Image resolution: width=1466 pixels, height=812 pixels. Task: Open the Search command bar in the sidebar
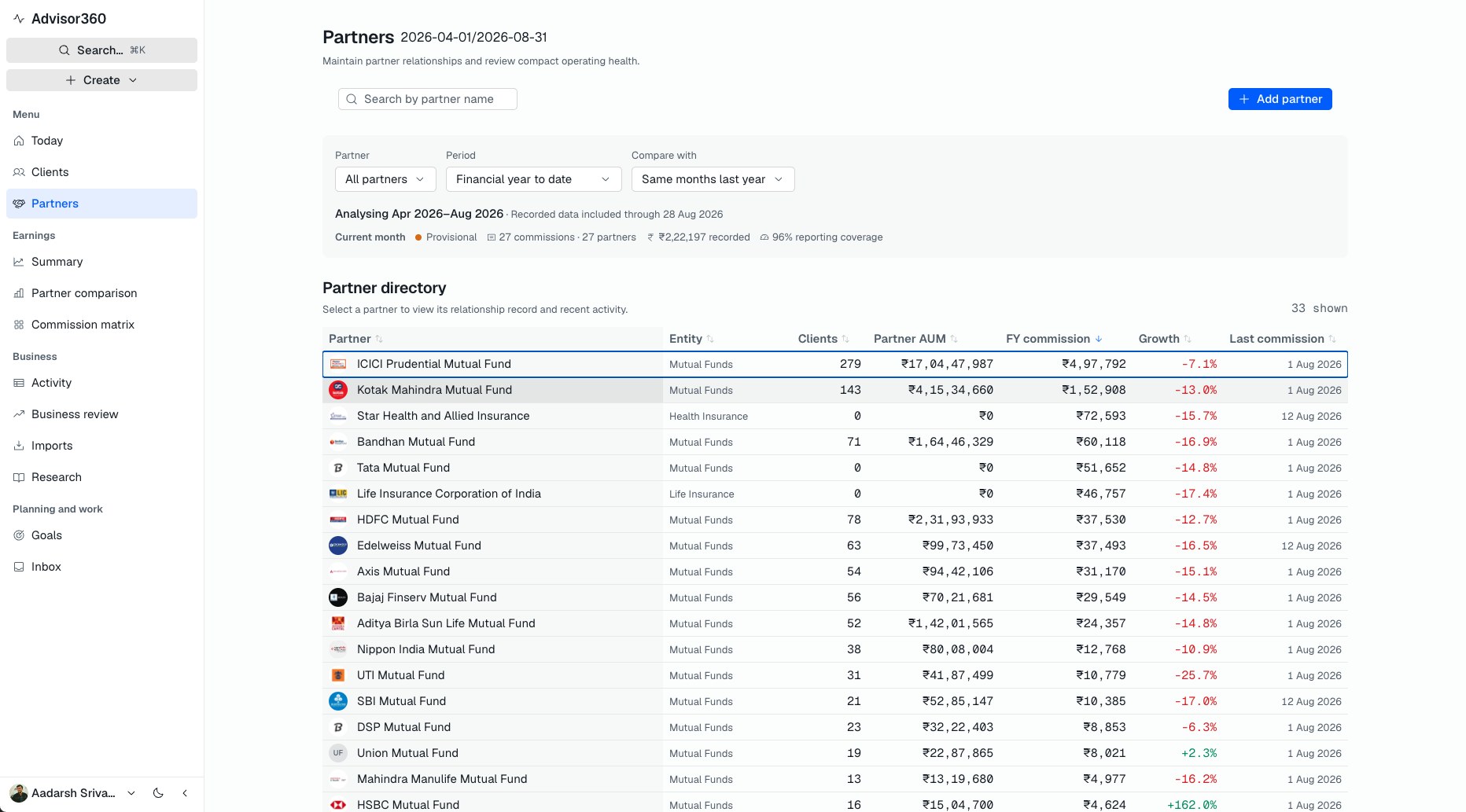coord(101,50)
